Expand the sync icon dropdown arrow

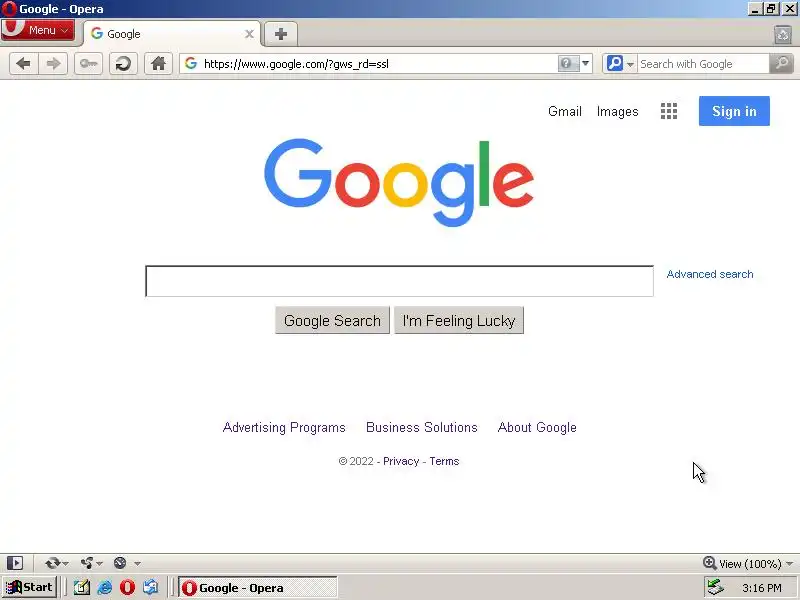pos(65,563)
